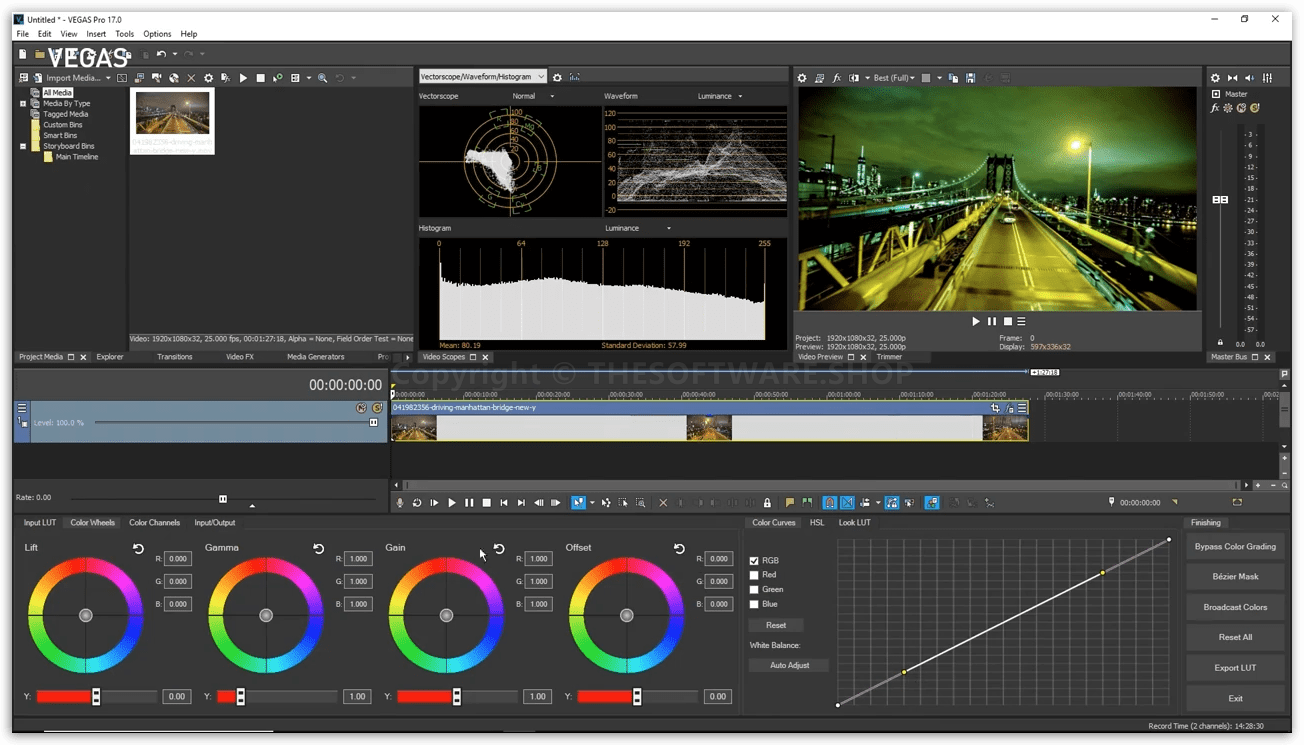This screenshot has height=745, width=1304.
Task: Click the Auto Adjust white balance button
Action: click(789, 665)
